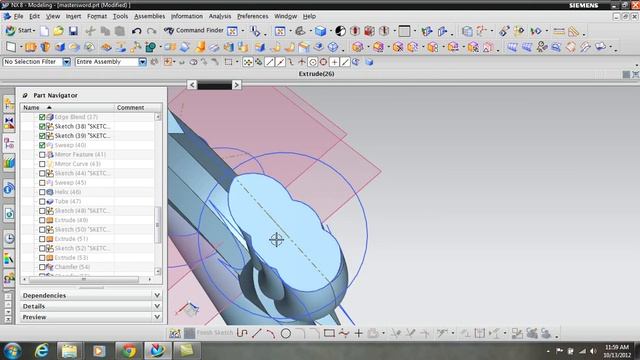Open the Command Finder

point(194,31)
